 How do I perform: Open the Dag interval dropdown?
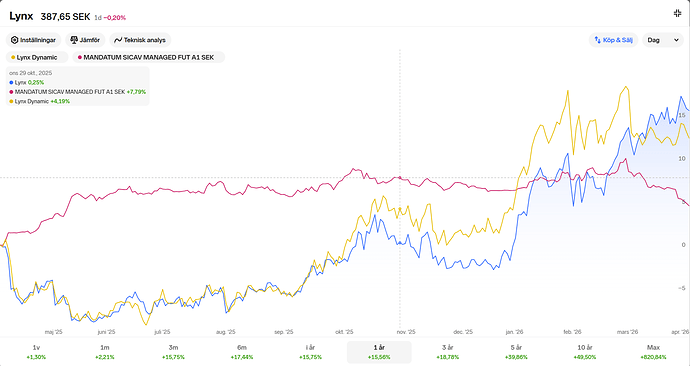(x=663, y=40)
